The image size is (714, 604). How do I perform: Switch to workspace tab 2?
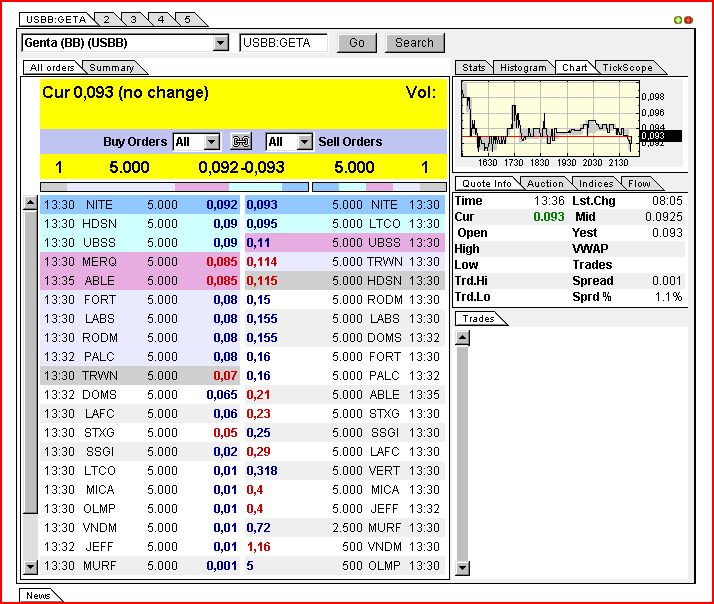click(x=107, y=20)
